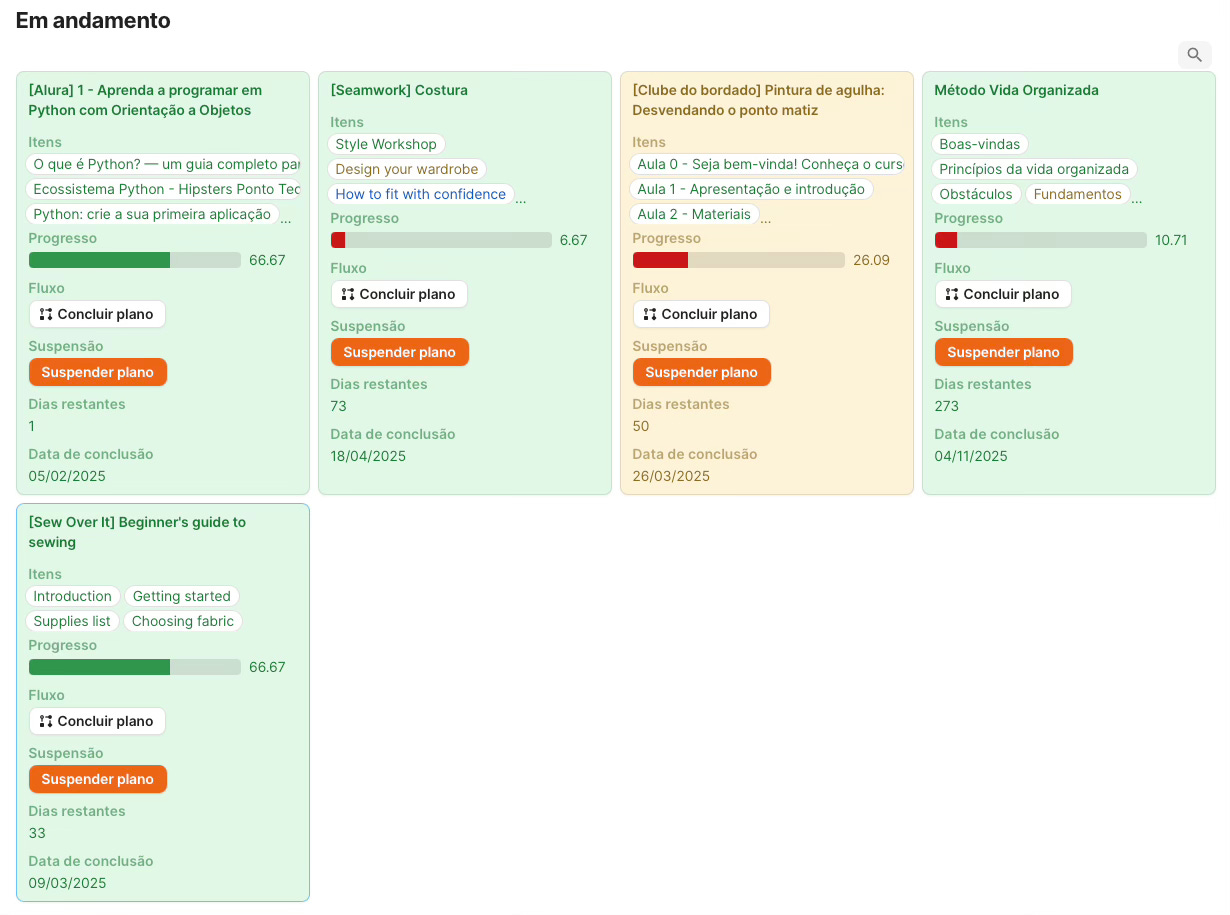The height and width of the screenshot is (915, 1230).
Task: Suspend the Seamwork Costura plan
Action: tap(400, 352)
